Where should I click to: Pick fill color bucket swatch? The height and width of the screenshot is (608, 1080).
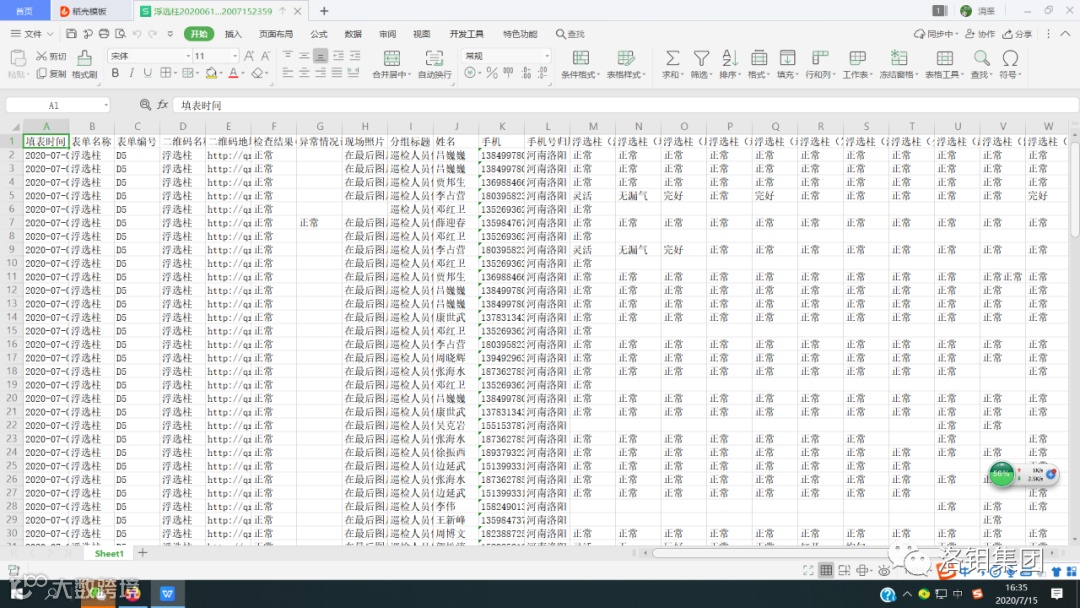211,73
